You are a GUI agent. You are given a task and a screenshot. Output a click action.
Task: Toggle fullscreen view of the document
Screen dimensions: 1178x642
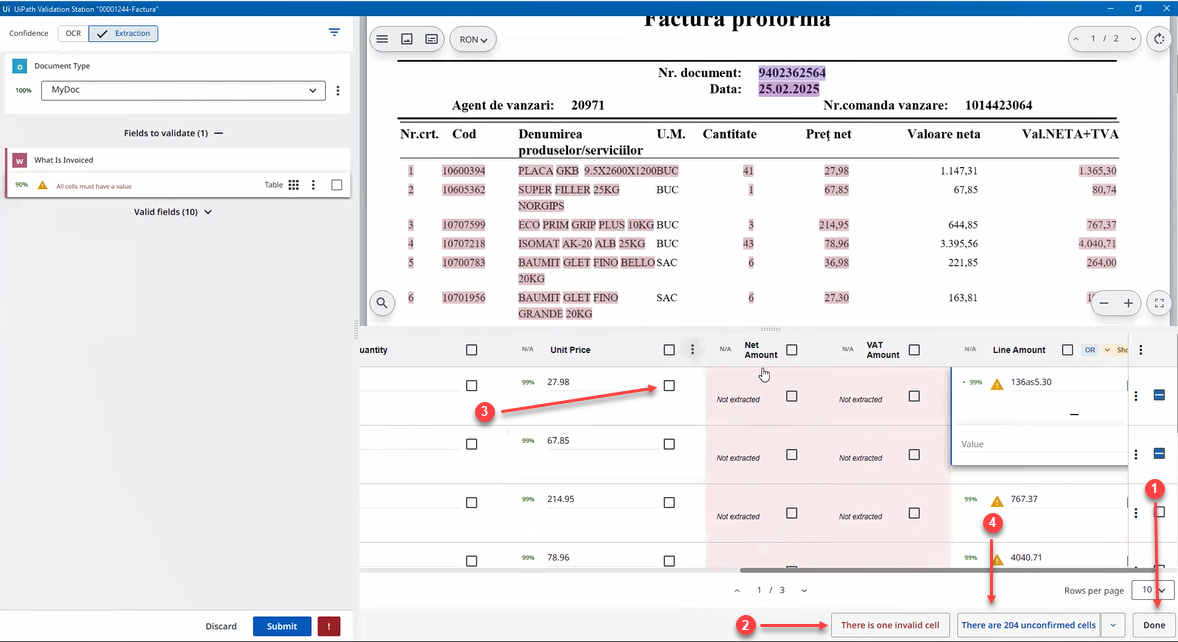[1159, 303]
